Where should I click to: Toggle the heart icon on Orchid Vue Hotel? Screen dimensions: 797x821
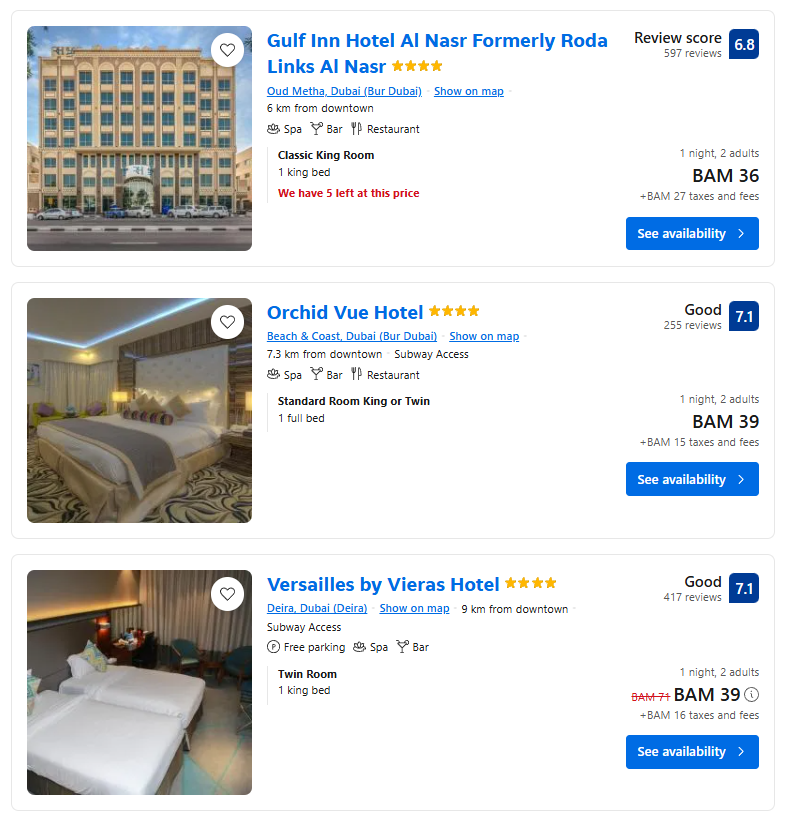(x=227, y=321)
